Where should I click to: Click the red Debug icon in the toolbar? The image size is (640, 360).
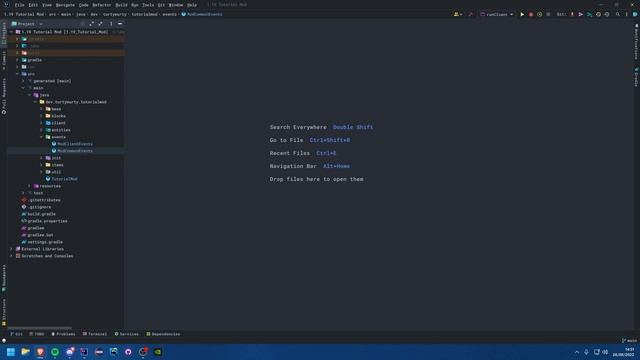[531, 14]
